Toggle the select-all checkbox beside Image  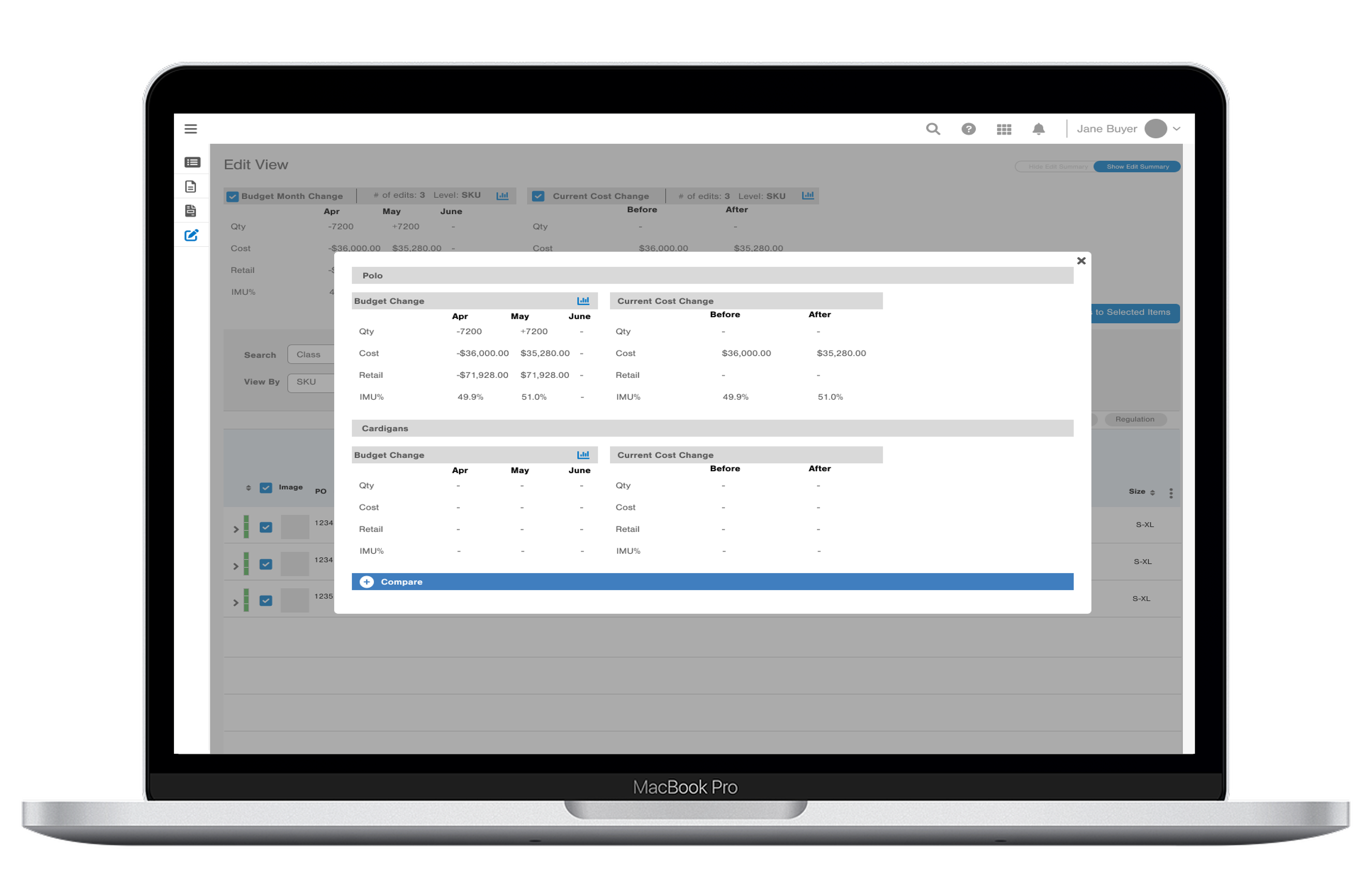click(x=265, y=488)
